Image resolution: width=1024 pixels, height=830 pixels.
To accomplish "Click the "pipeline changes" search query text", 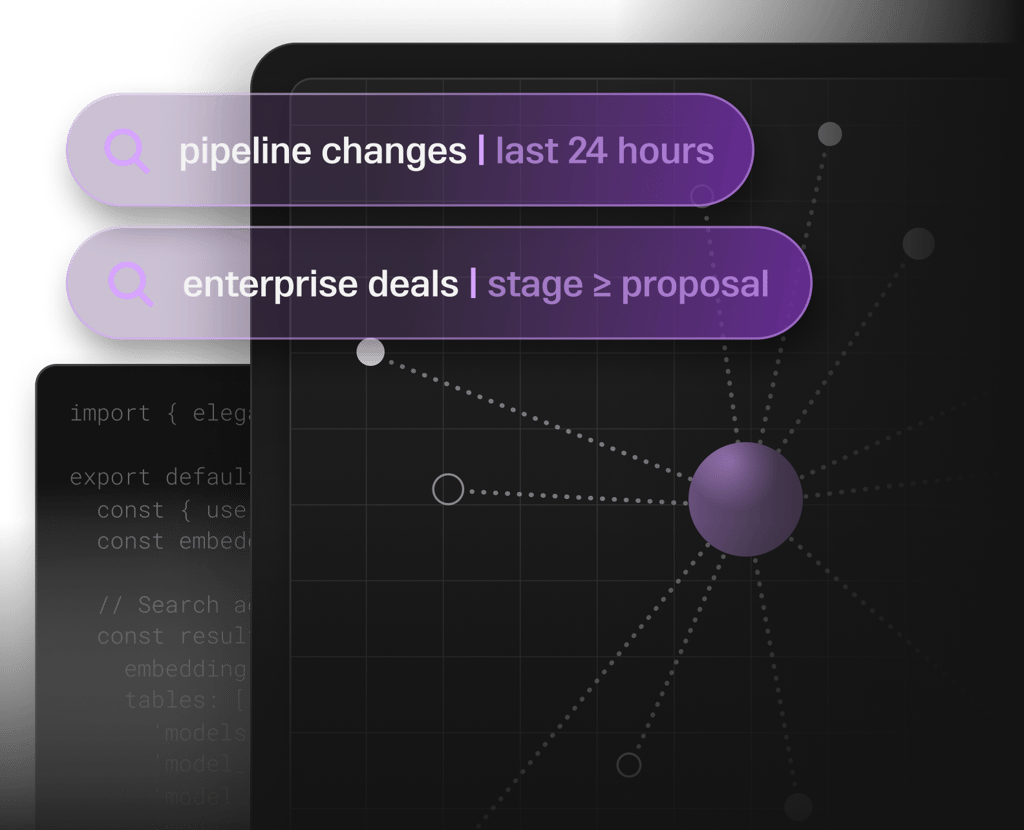I will 322,152.
